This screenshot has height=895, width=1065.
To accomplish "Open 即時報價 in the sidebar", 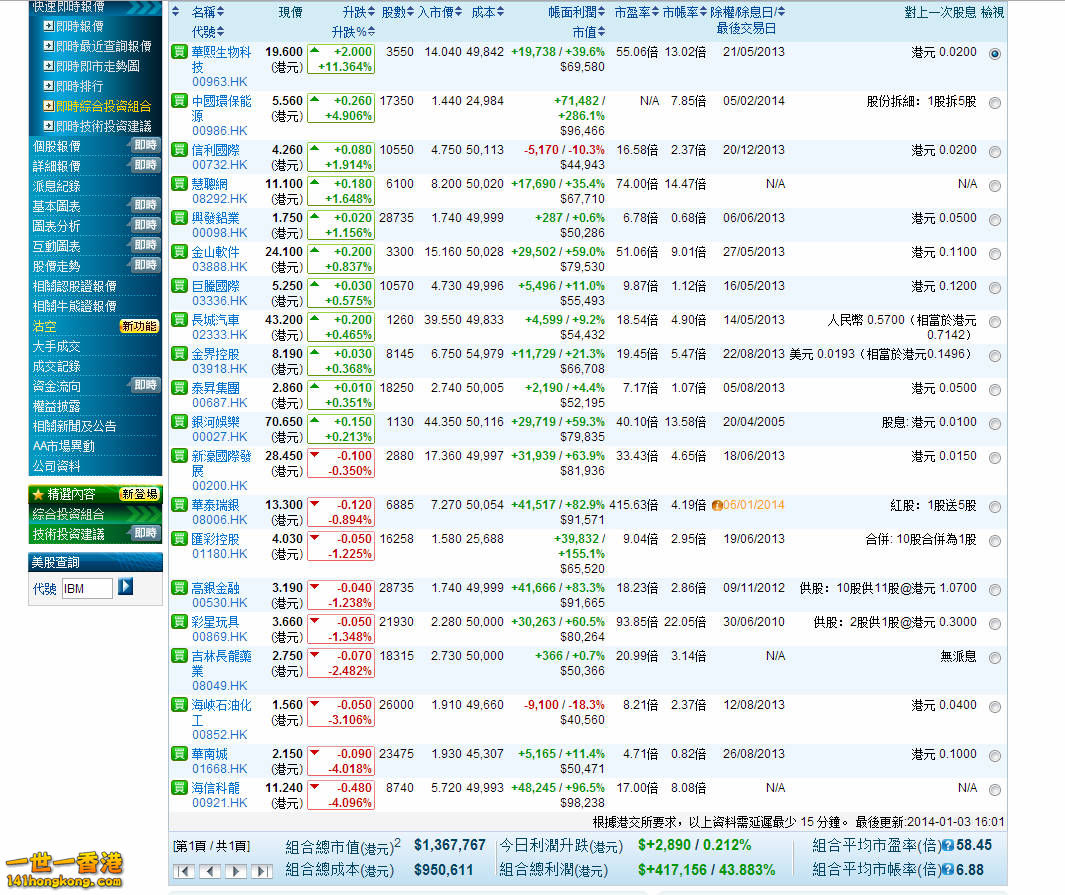I will 79,26.
